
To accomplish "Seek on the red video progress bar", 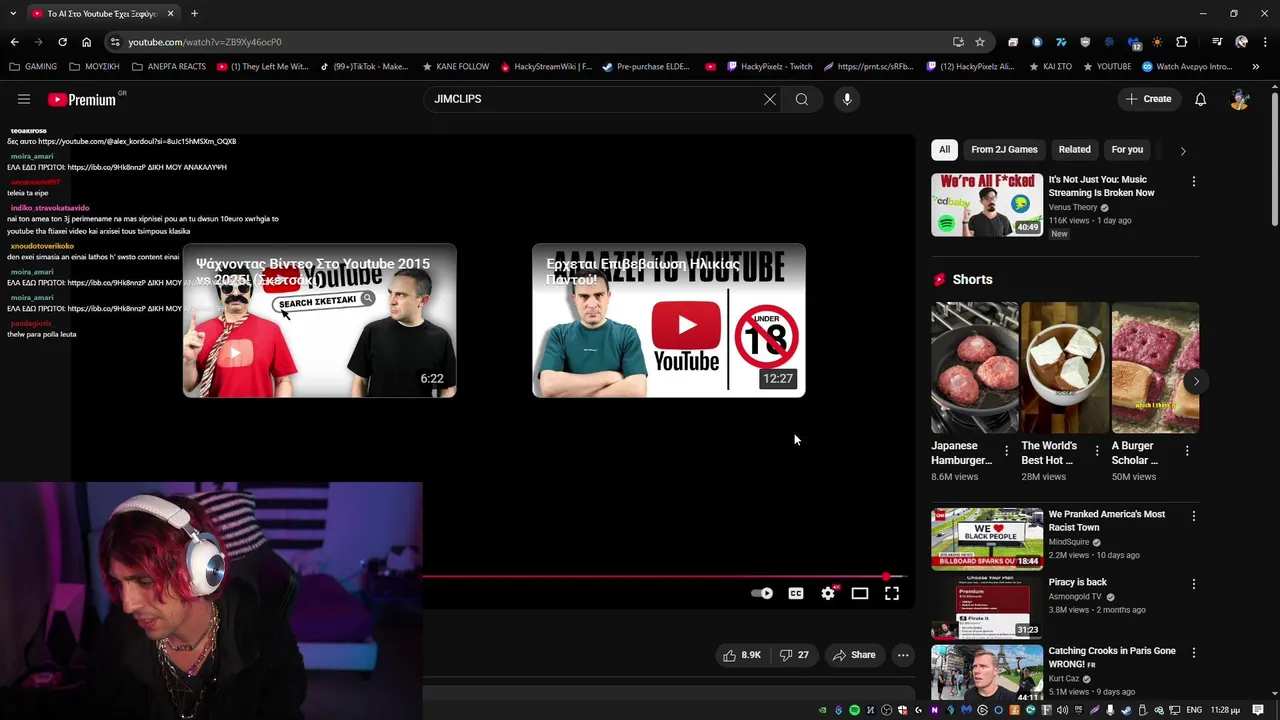I will point(664,576).
